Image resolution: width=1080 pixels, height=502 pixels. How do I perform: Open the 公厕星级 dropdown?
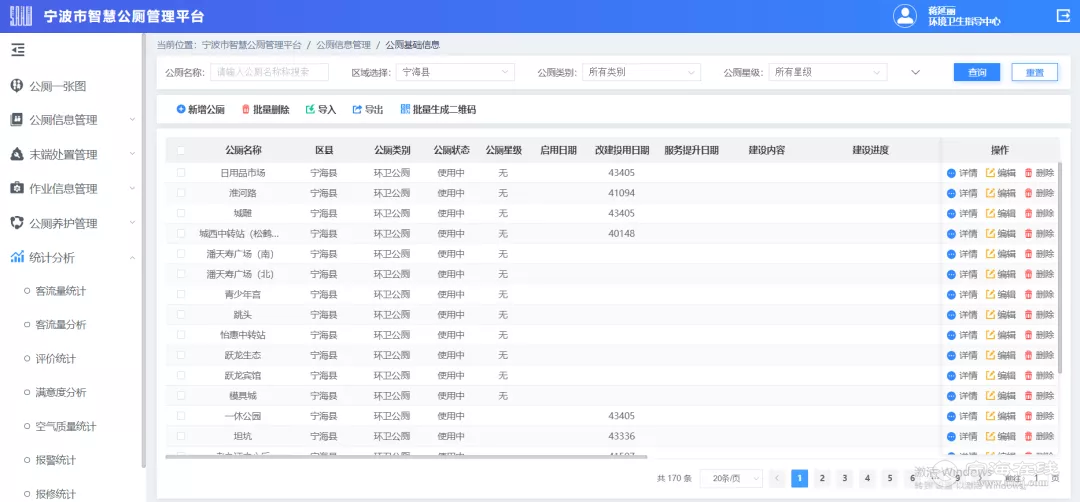click(827, 72)
